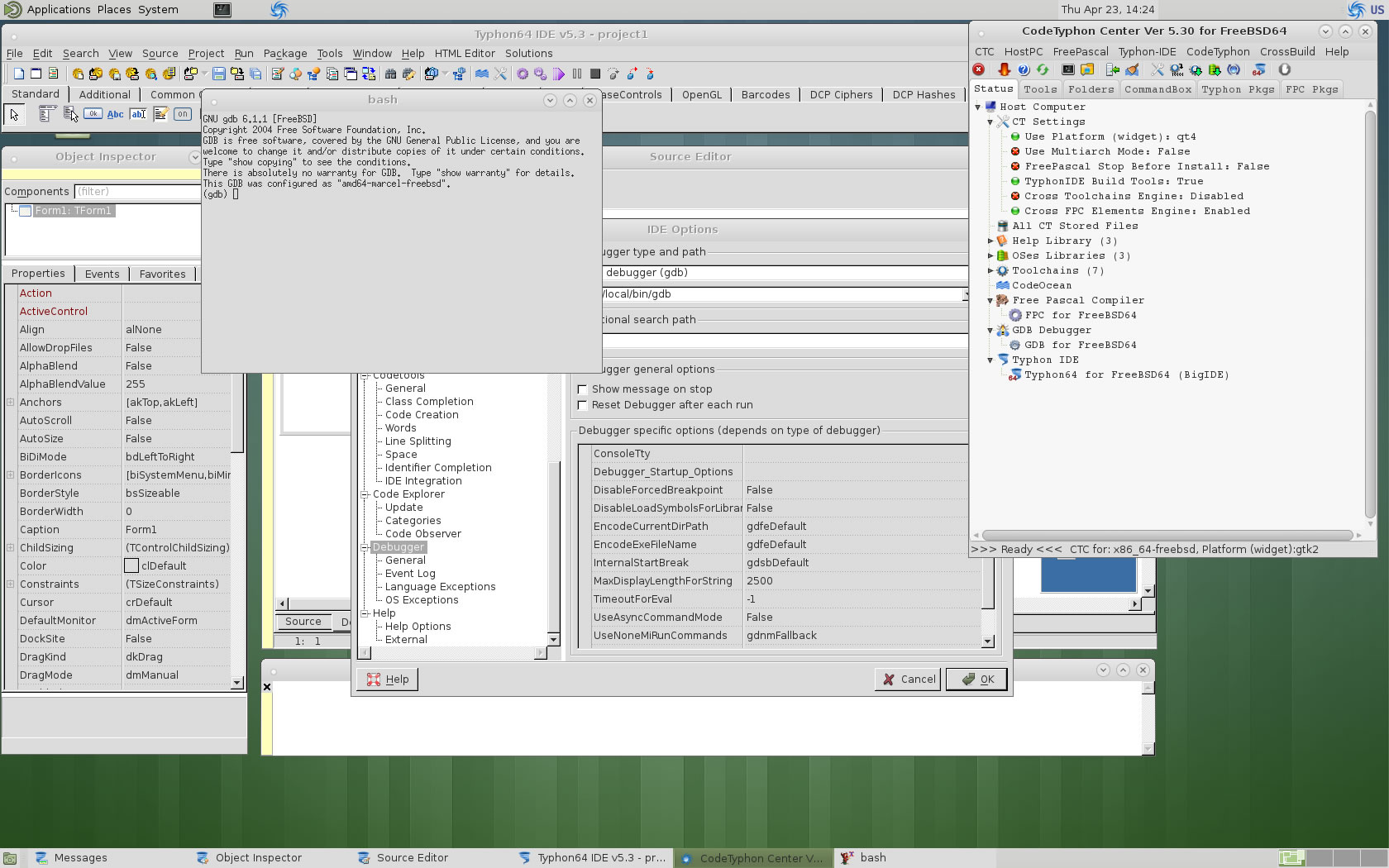1389x868 pixels.
Task: Click the Typhon 64 icon in CTC toolbar
Action: (x=1259, y=69)
